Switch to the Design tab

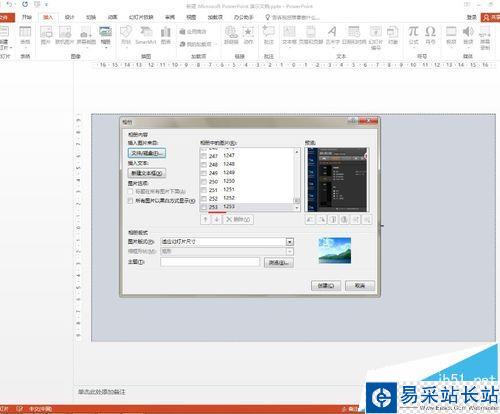pyautogui.click(x=69, y=17)
